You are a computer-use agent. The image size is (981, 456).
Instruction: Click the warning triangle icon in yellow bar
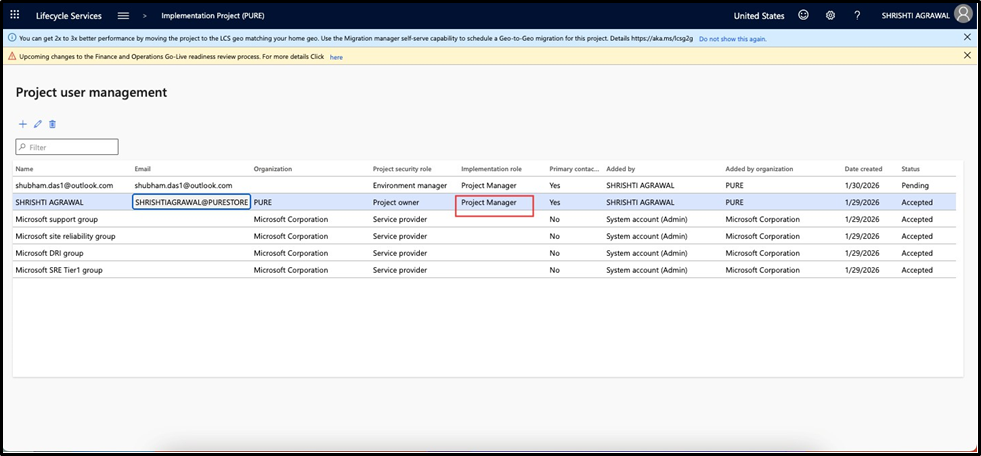pos(13,56)
